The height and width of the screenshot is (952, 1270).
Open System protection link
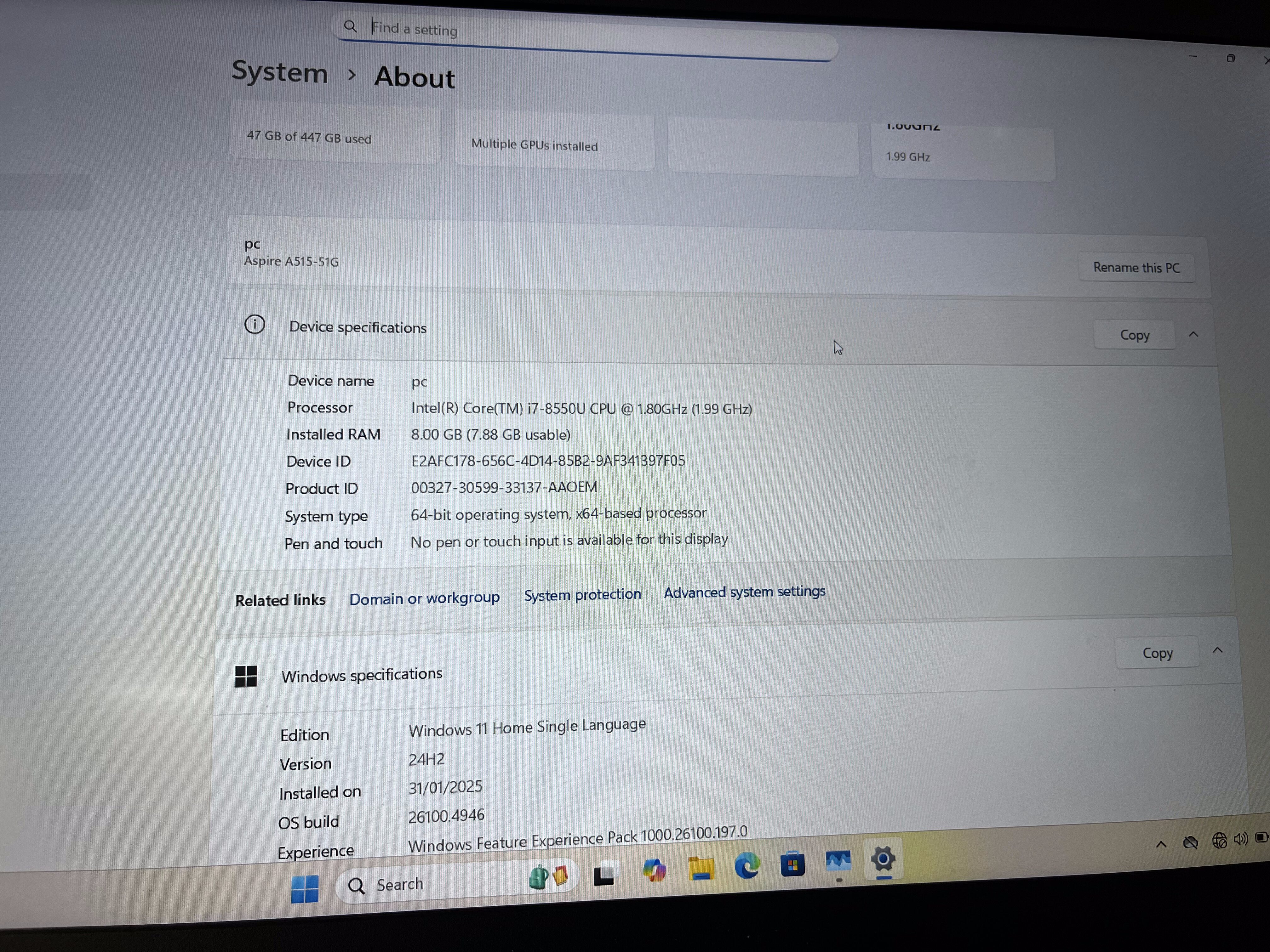pyautogui.click(x=582, y=594)
